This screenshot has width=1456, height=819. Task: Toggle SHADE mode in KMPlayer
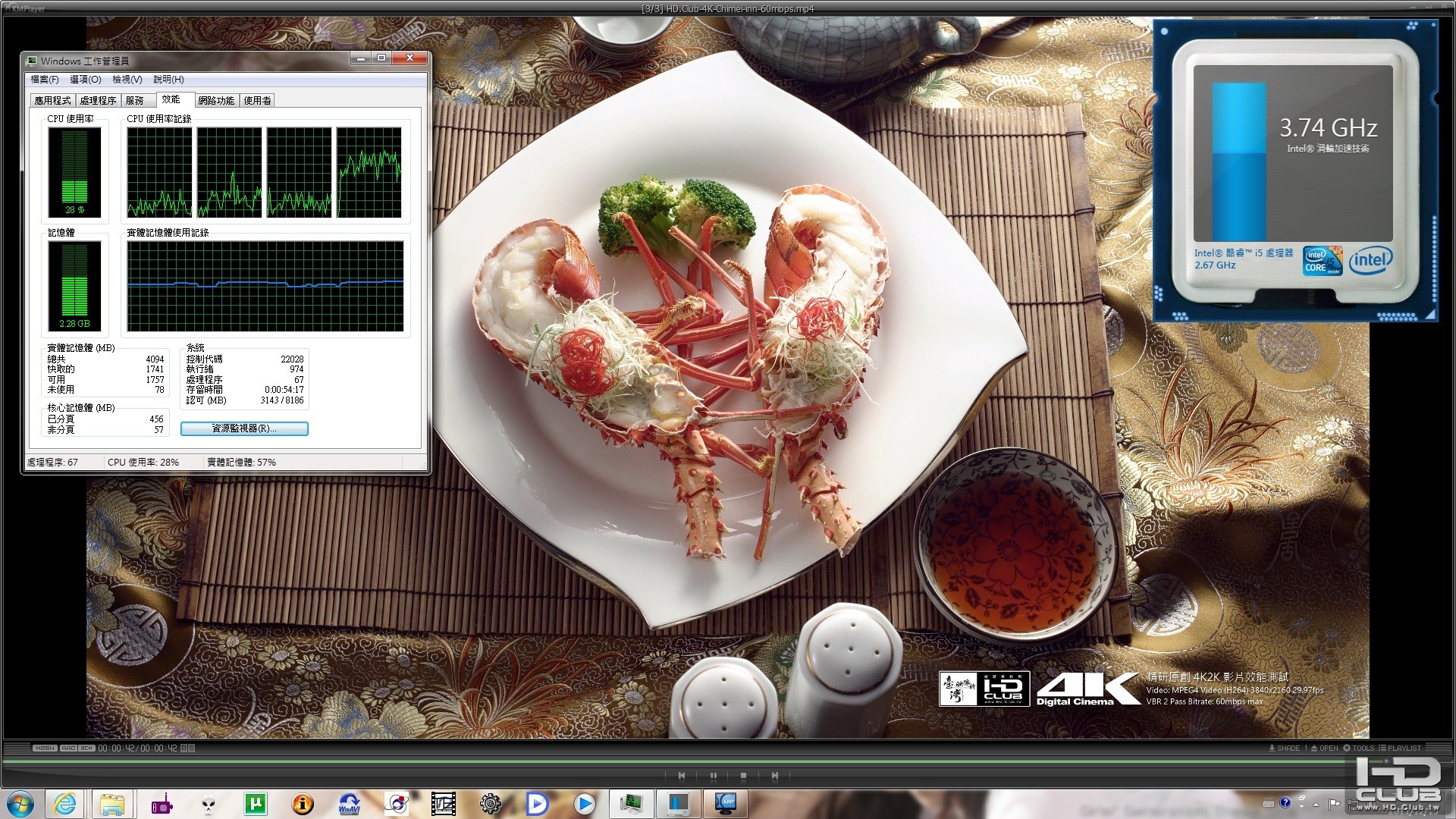tap(1284, 748)
